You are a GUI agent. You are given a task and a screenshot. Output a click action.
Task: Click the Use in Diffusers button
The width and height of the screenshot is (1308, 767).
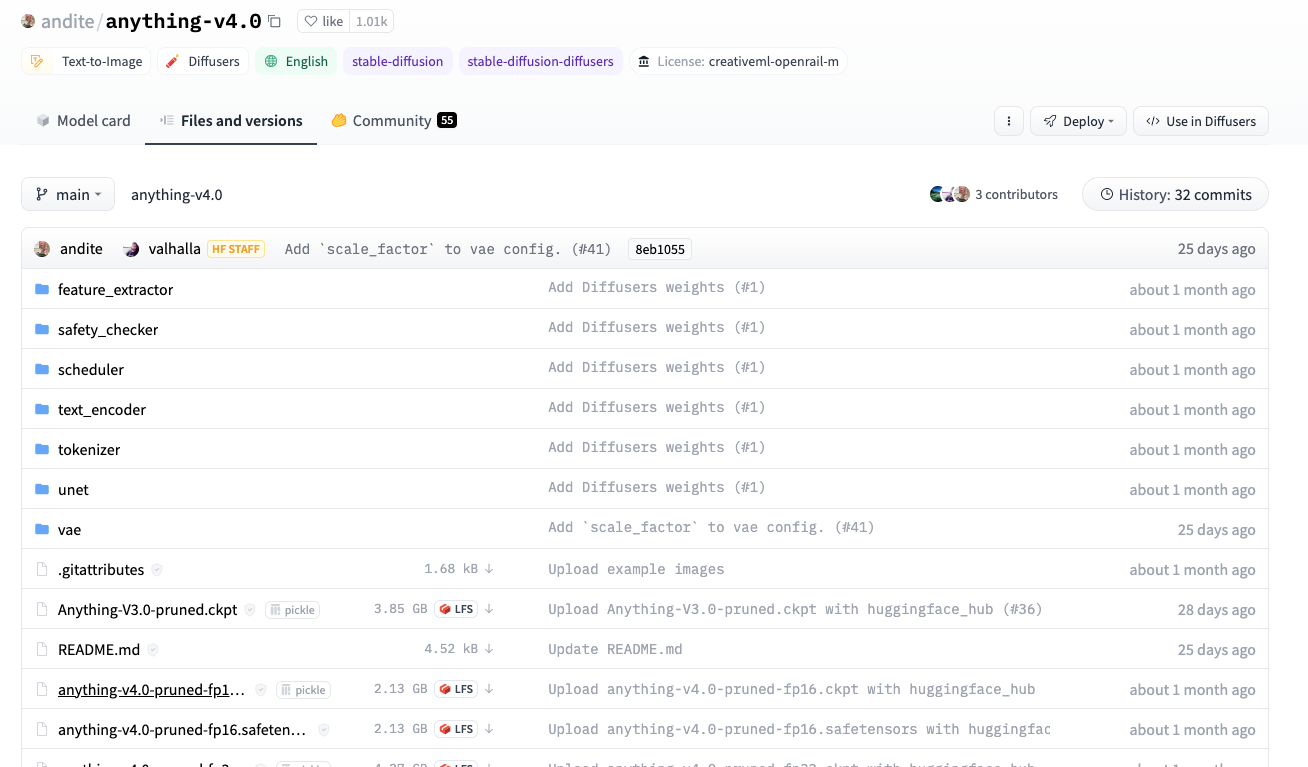(1201, 121)
